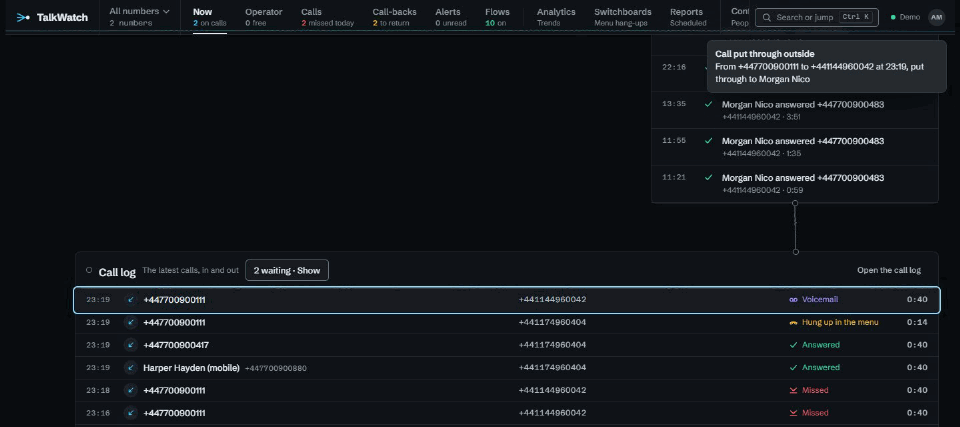This screenshot has width=960, height=427.
Task: Click the incoming arrow on the Hung up row
Action: [x=130, y=322]
